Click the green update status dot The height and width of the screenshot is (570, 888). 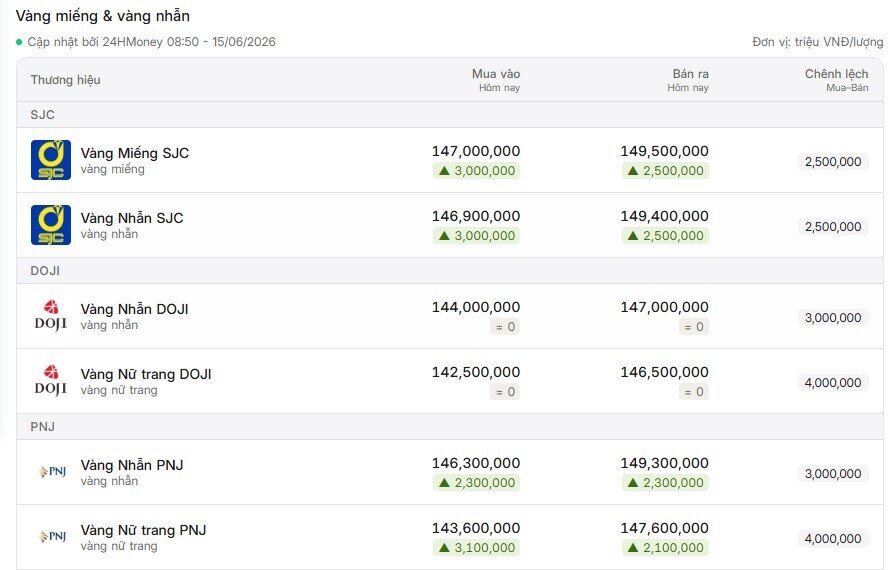19,42
